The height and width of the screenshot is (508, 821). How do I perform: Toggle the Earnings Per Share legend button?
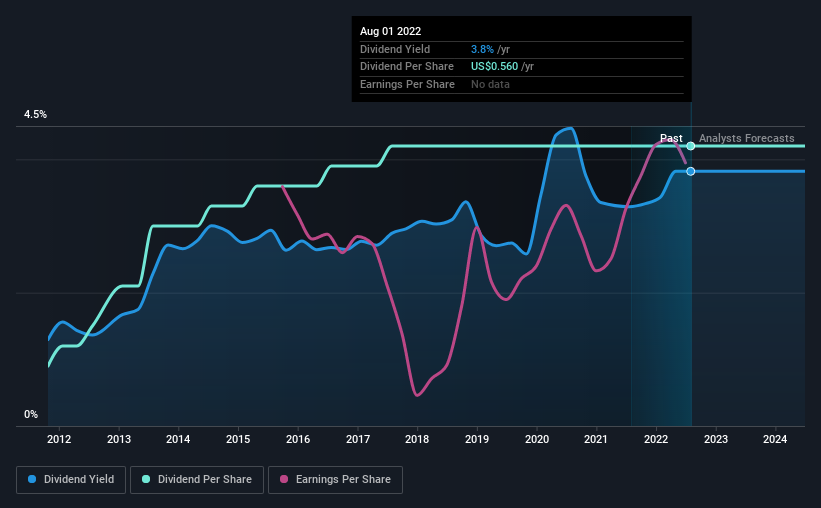pyautogui.click(x=335, y=480)
